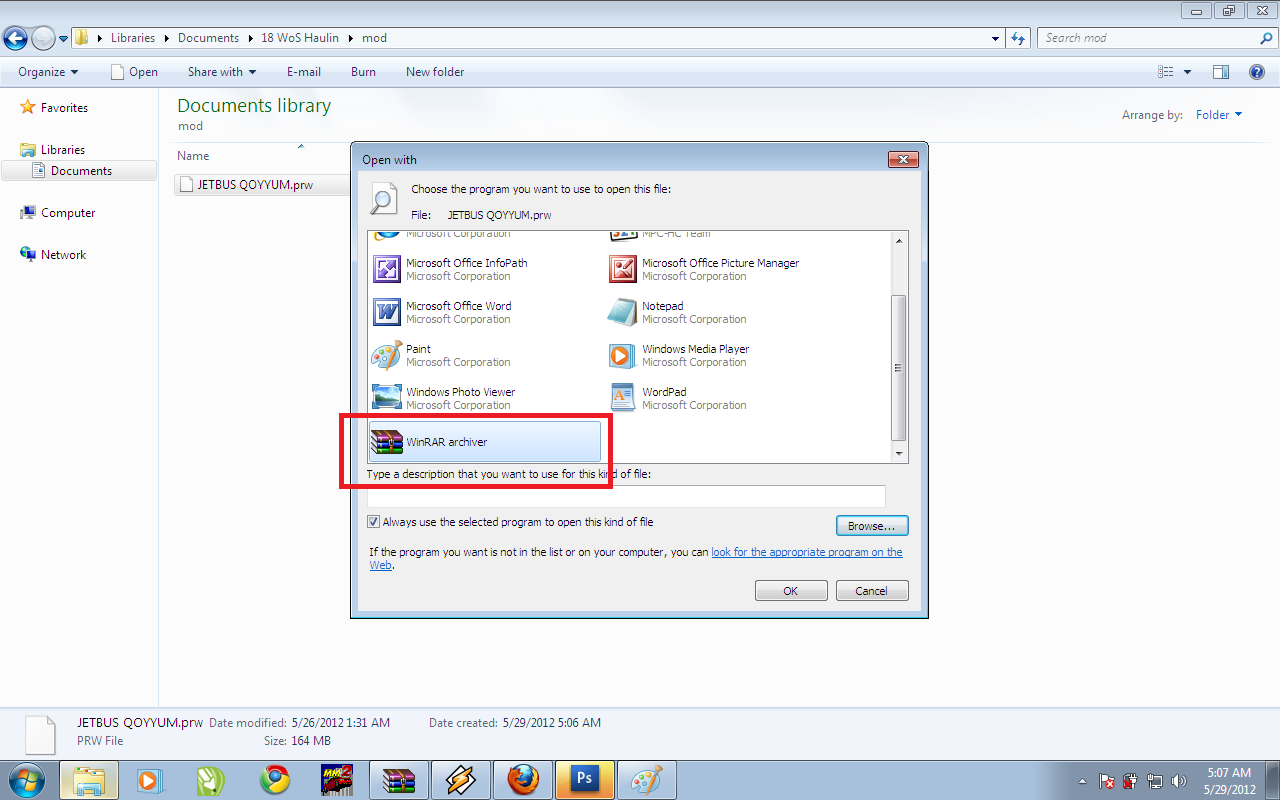Screen dimensions: 1280x800
Task: Select Favorites in navigation pane
Action: point(64,108)
